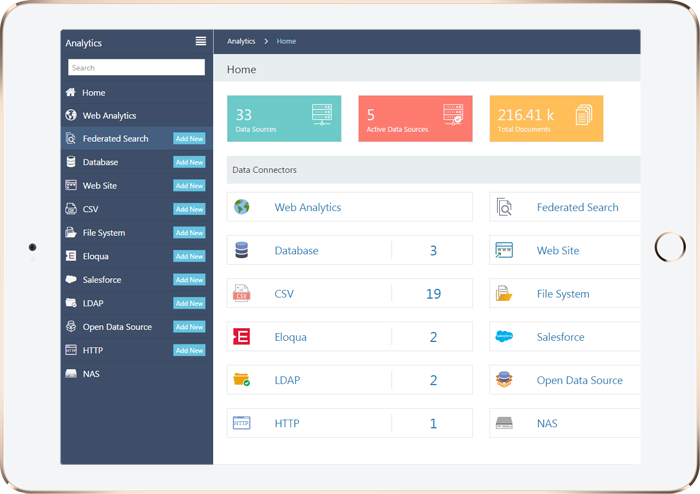
Task: Click inside the sidebar Search field
Action: (137, 67)
